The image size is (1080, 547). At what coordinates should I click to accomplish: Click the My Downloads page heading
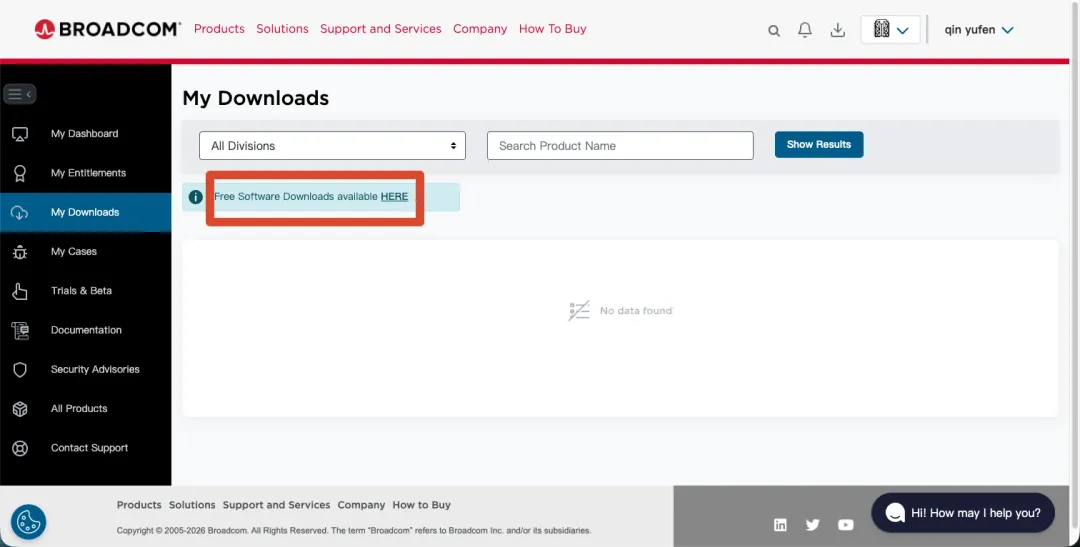(256, 98)
